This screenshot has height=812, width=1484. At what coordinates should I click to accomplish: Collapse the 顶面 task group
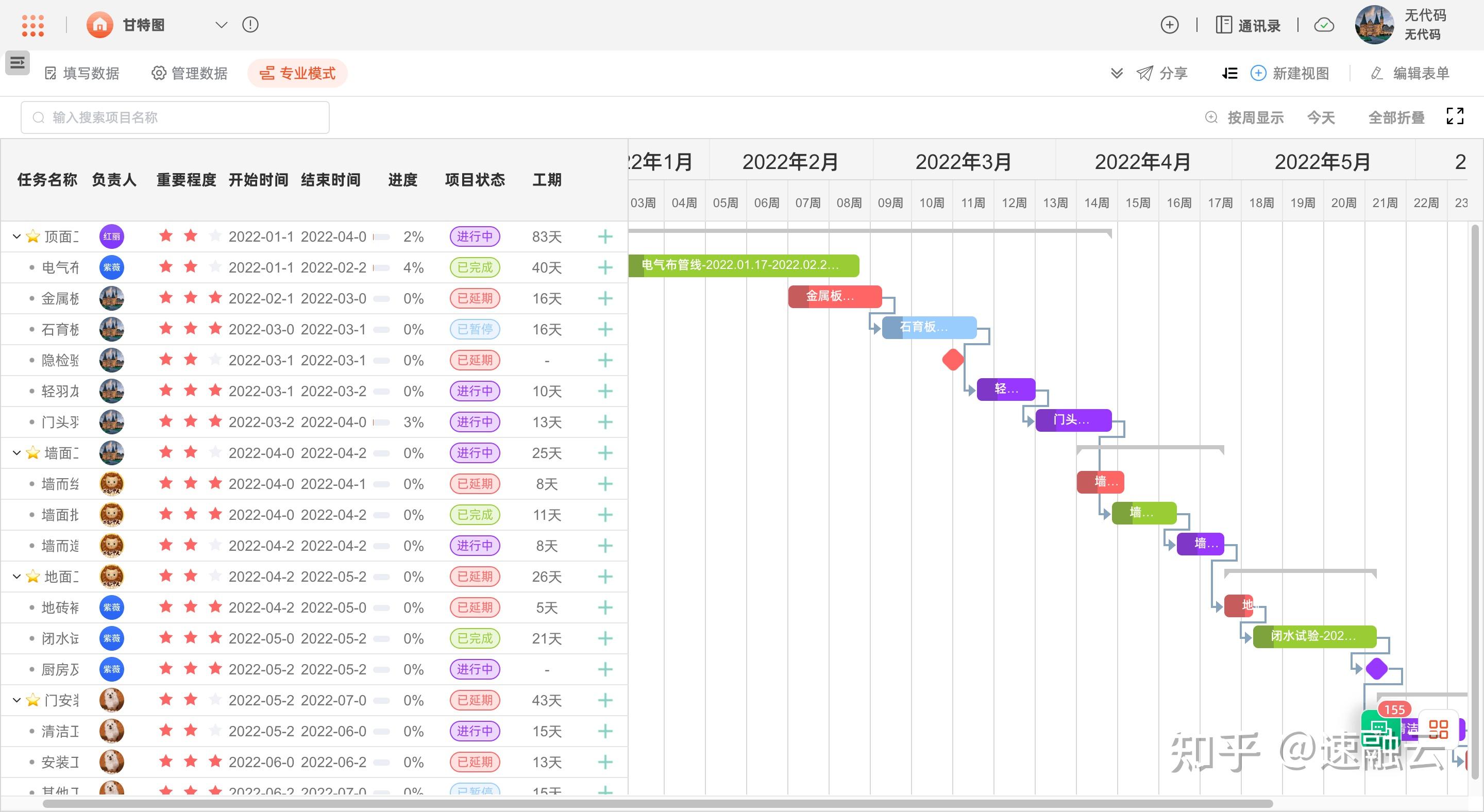coord(16,236)
